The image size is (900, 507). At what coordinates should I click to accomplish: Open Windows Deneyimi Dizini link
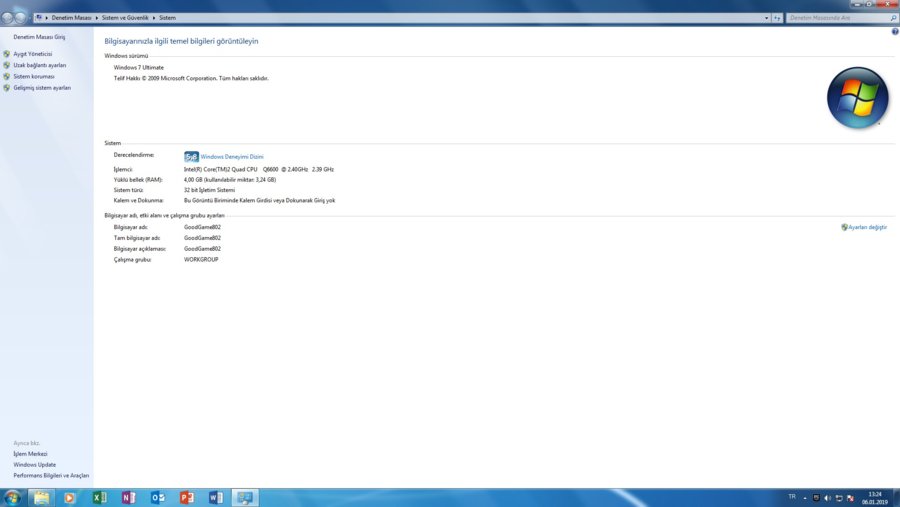232,157
